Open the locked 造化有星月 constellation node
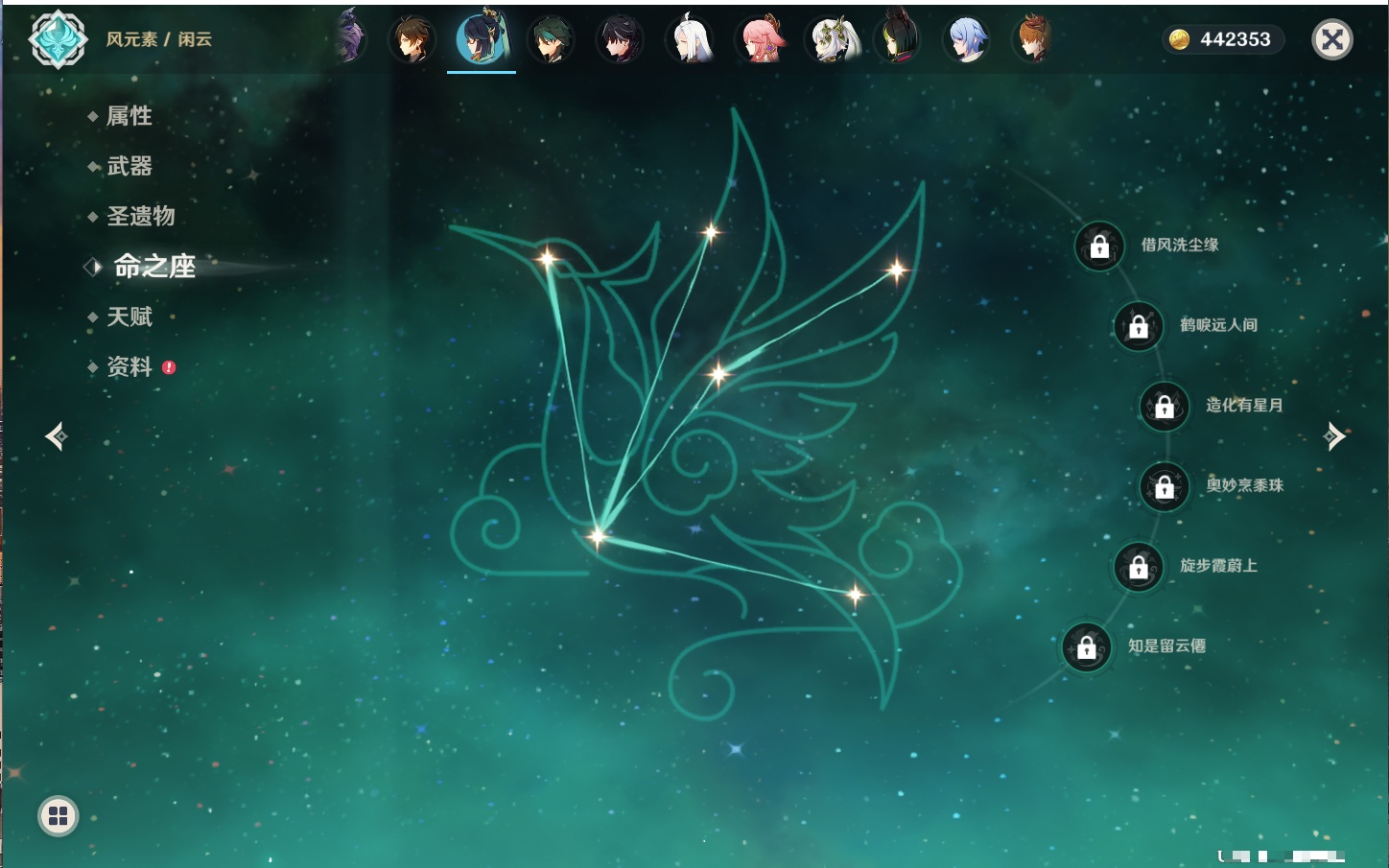 1165,407
